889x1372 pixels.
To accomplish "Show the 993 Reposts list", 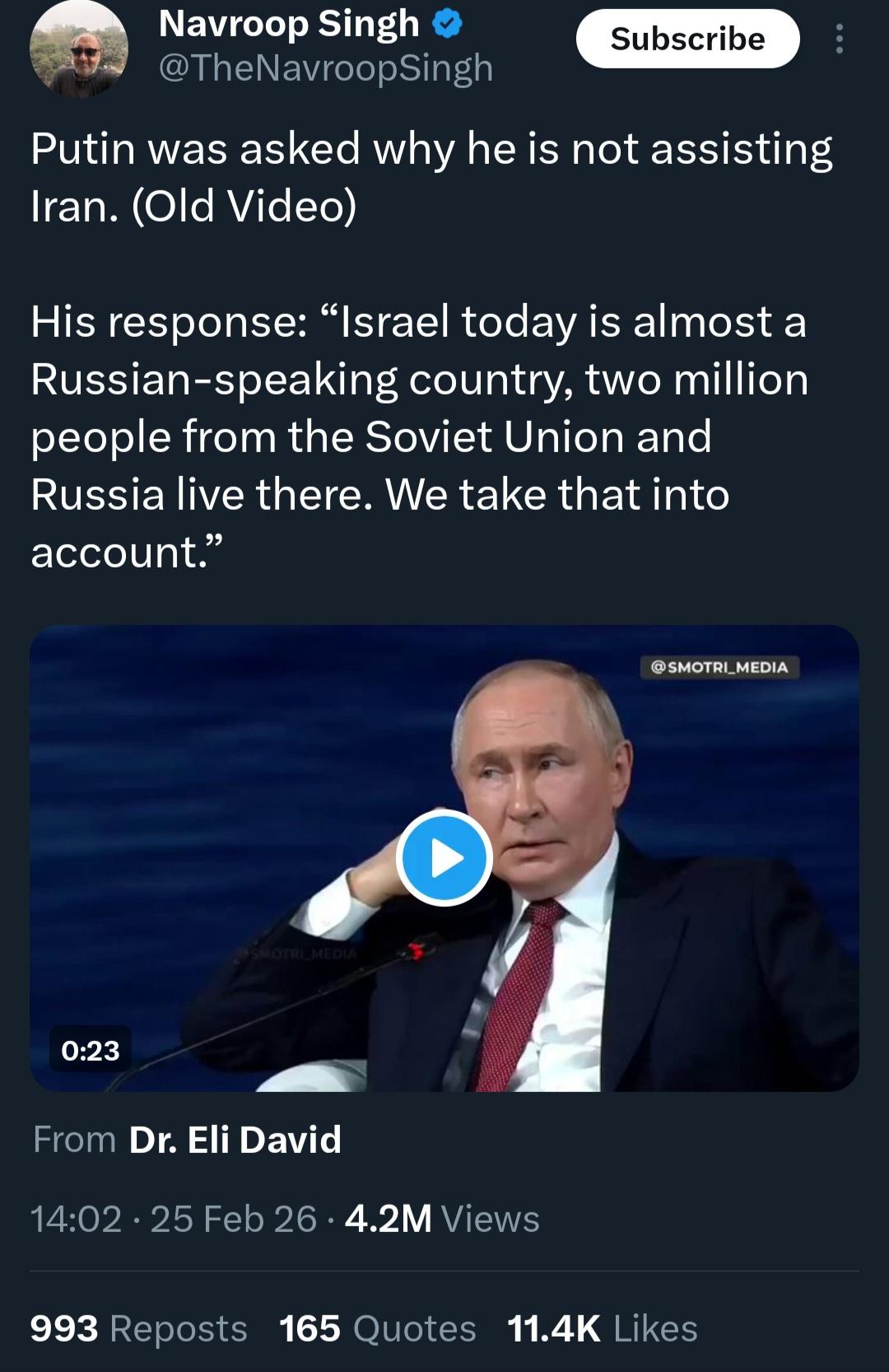I will click(138, 1328).
